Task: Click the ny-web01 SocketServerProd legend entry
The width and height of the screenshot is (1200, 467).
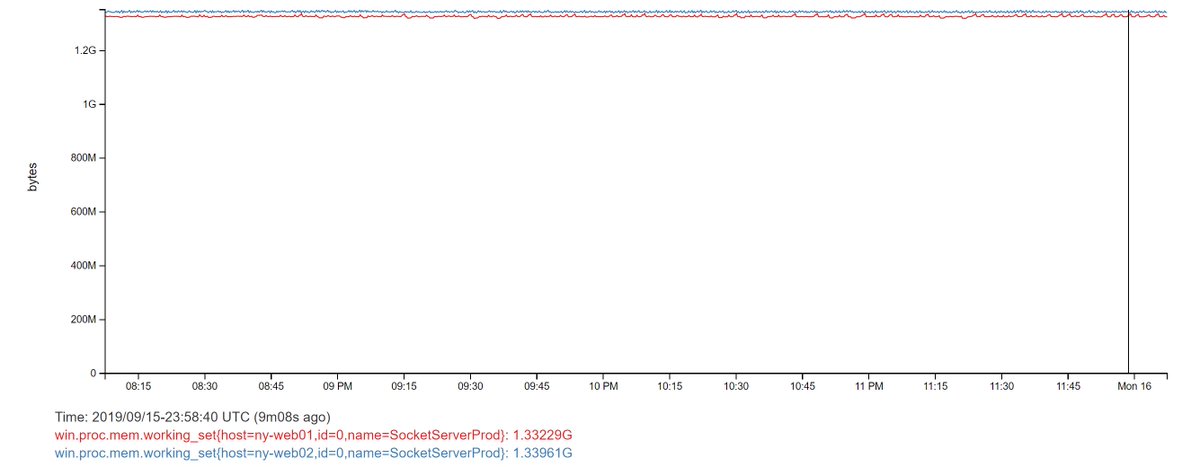Action: (x=313, y=435)
